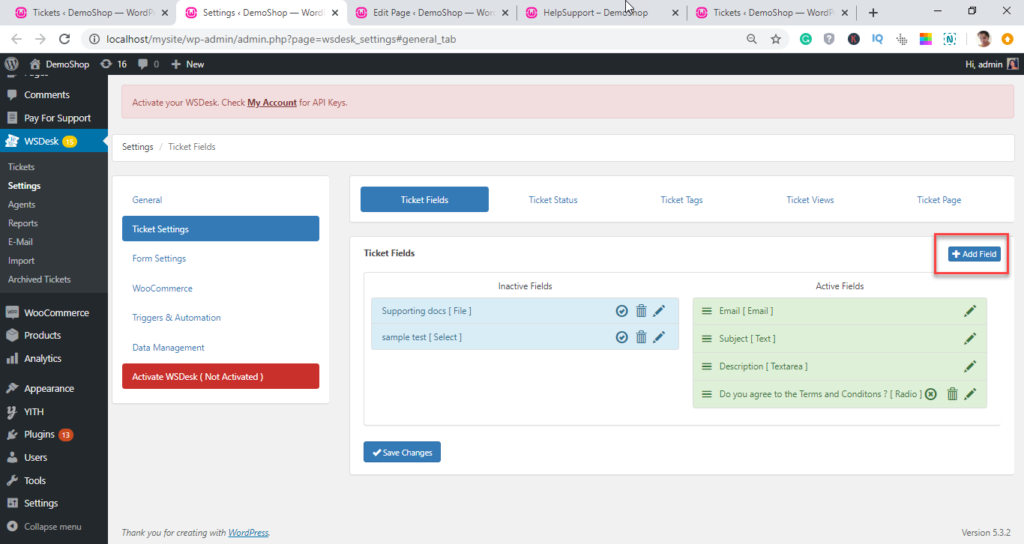Go to the Ticket Page tab
The image size is (1024, 544).
pos(938,200)
